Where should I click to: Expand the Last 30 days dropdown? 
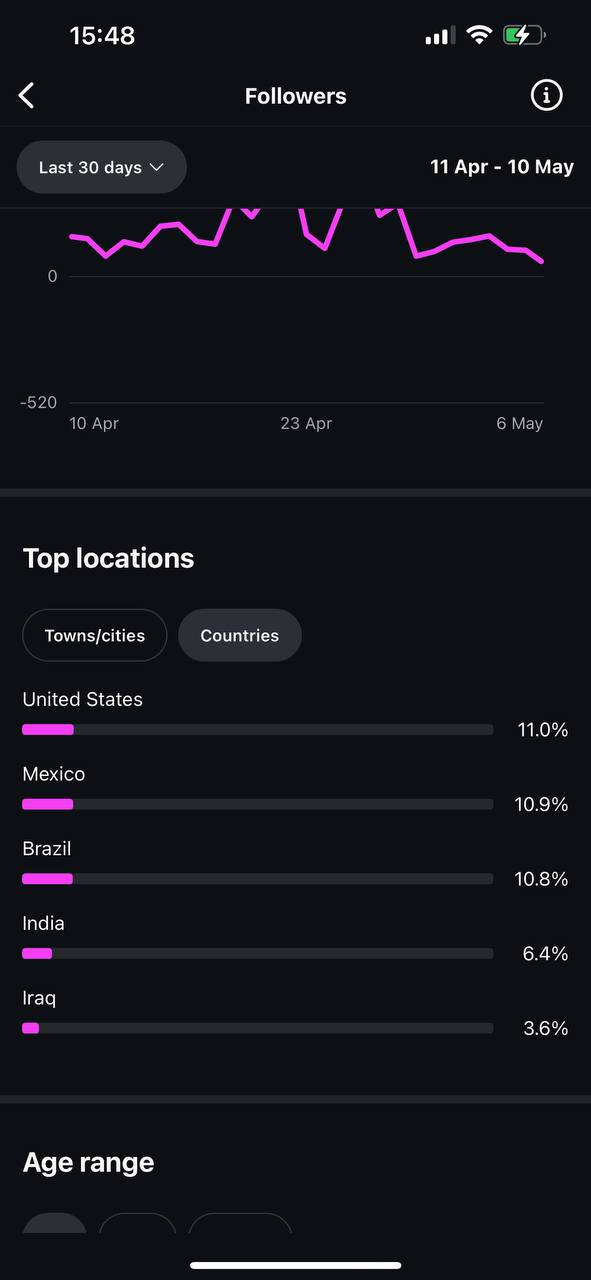(102, 167)
